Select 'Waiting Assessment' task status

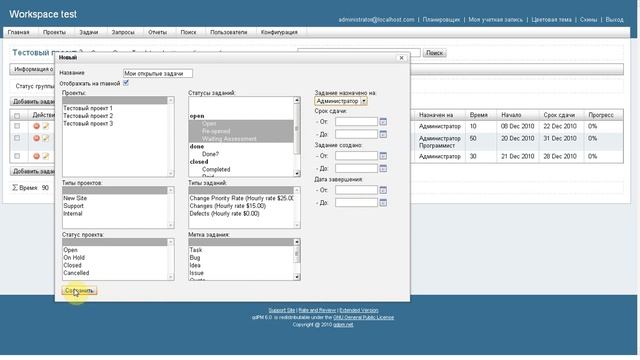coord(229,139)
